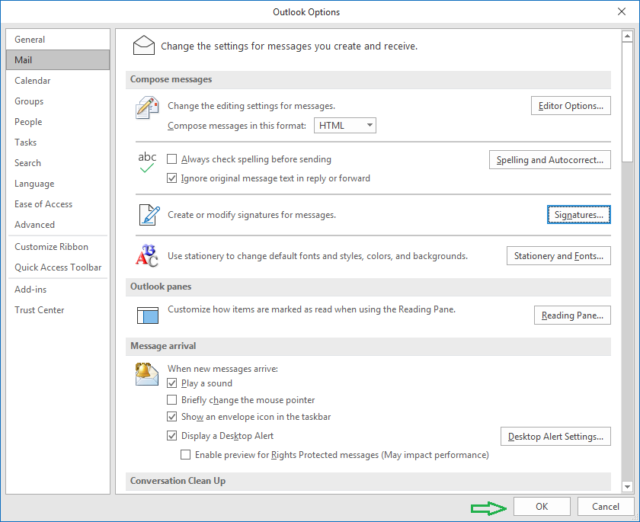Switch to Customize Ribbon options

(x=51, y=246)
